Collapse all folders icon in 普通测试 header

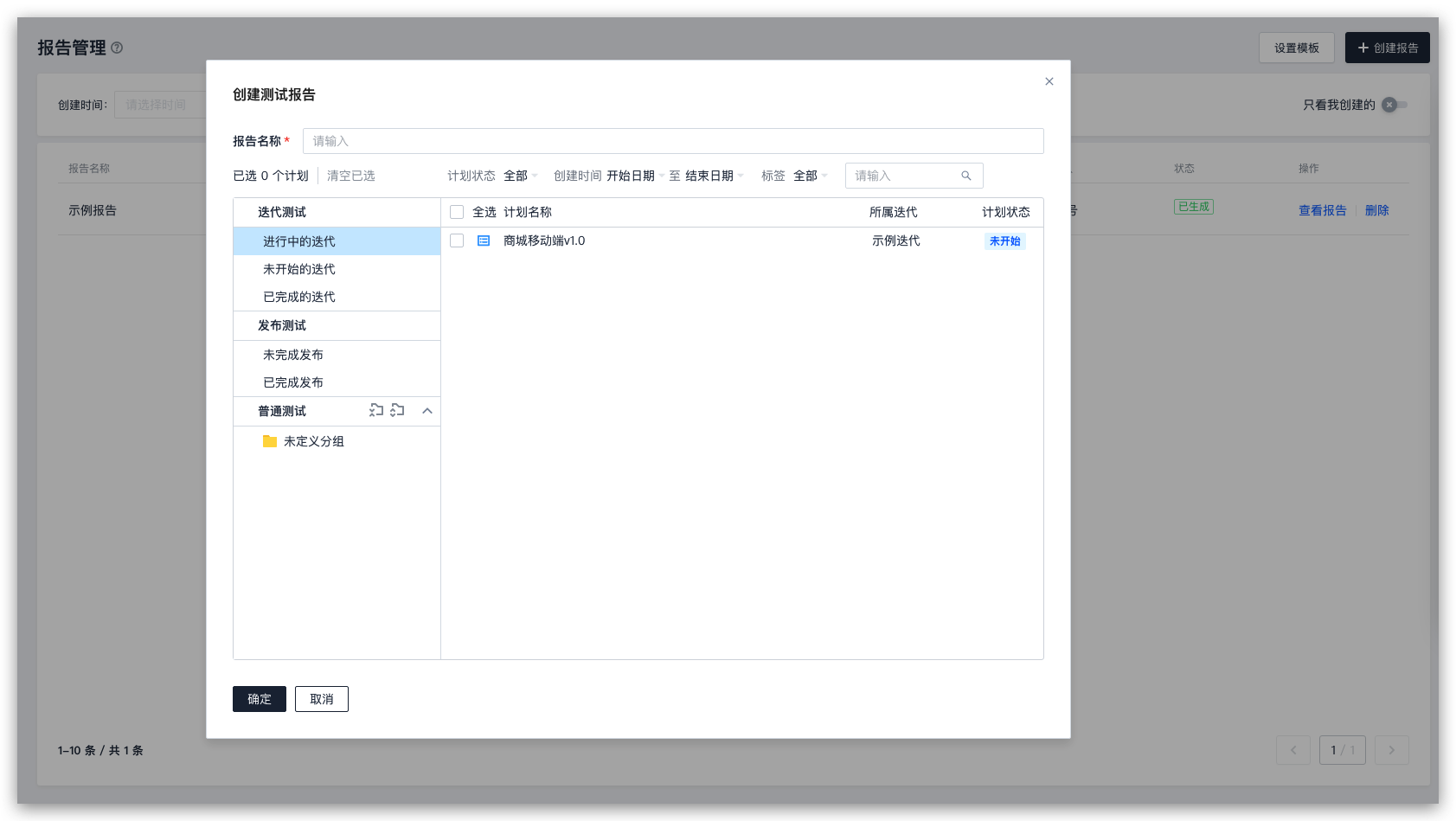coord(375,410)
